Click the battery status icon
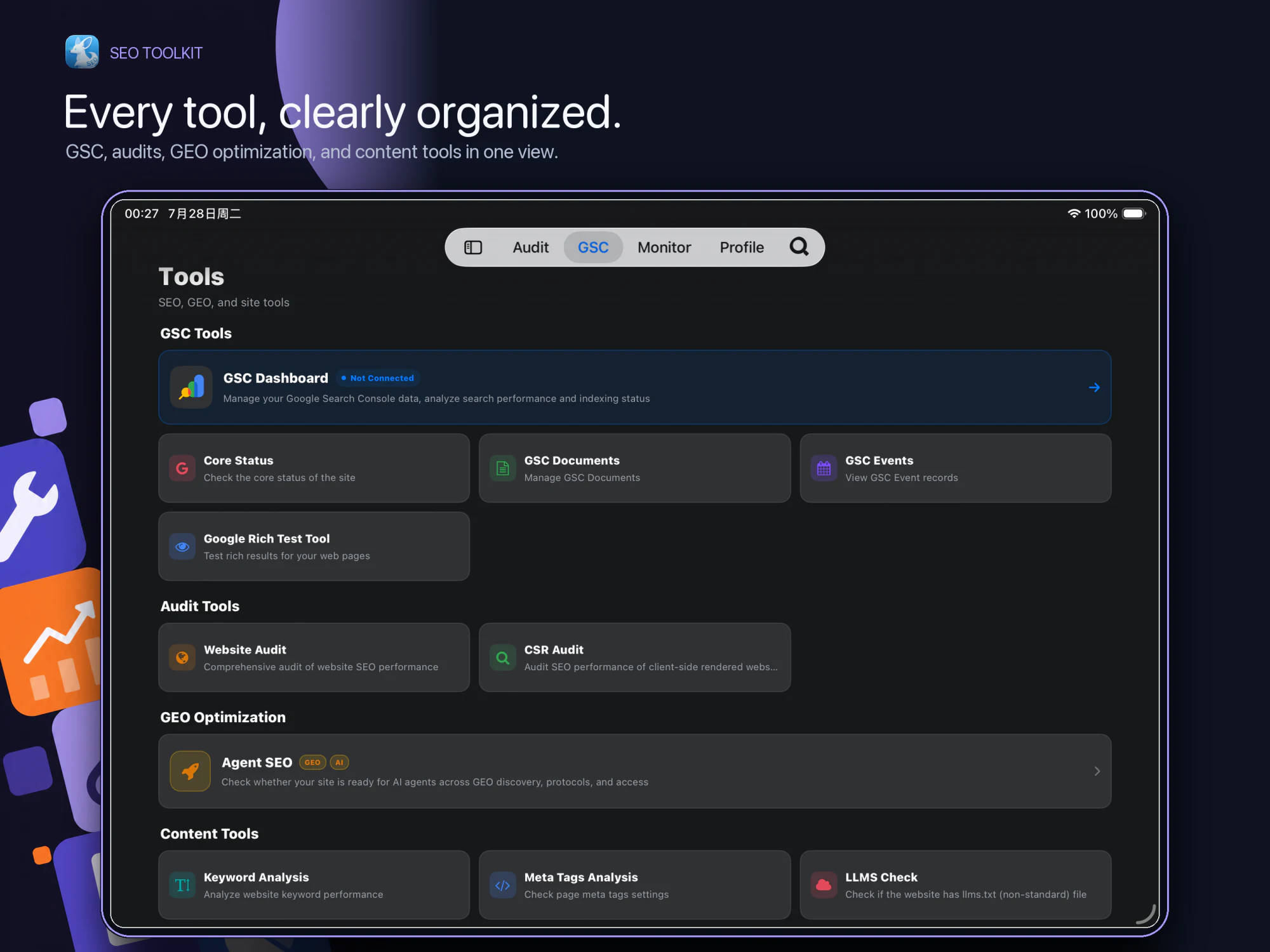The image size is (1270, 952). [1134, 213]
